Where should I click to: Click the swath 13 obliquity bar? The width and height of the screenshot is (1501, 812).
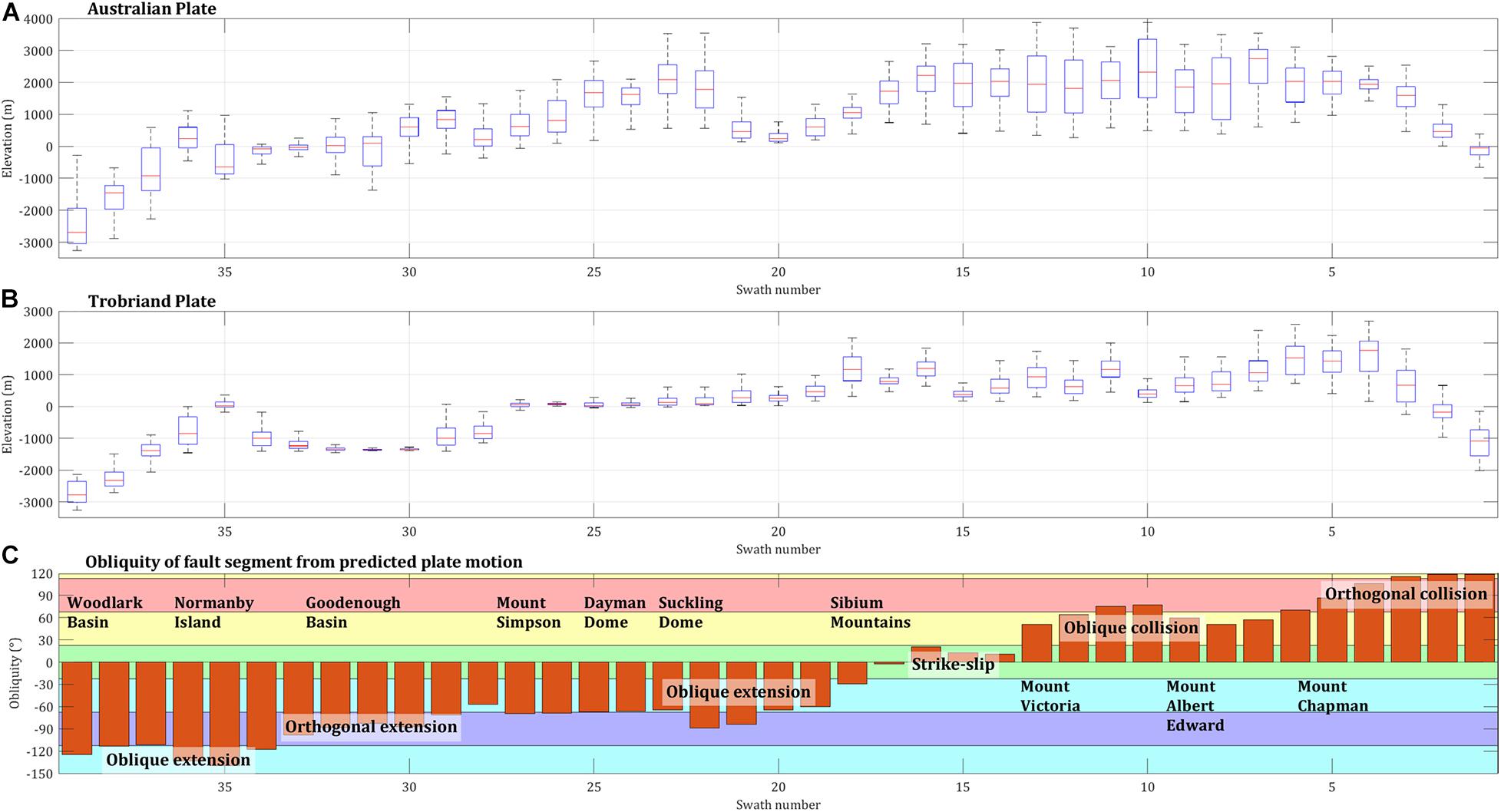click(x=1036, y=643)
